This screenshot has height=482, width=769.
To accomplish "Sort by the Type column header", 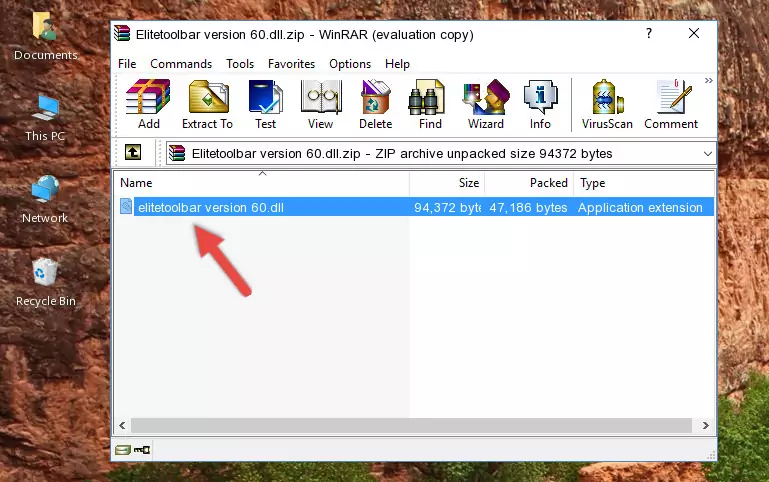I will point(643,183).
